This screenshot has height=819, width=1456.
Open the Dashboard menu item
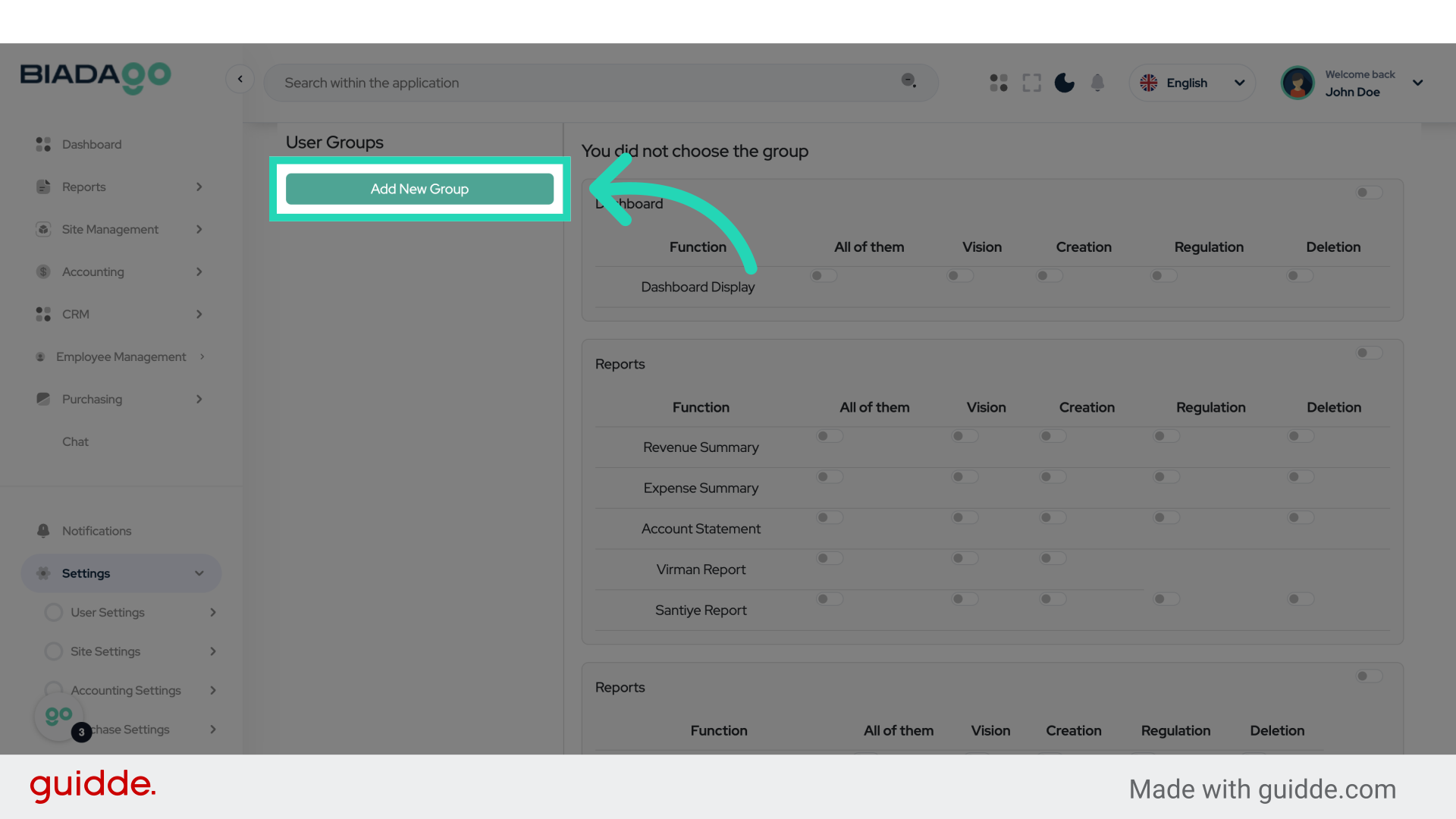point(92,144)
